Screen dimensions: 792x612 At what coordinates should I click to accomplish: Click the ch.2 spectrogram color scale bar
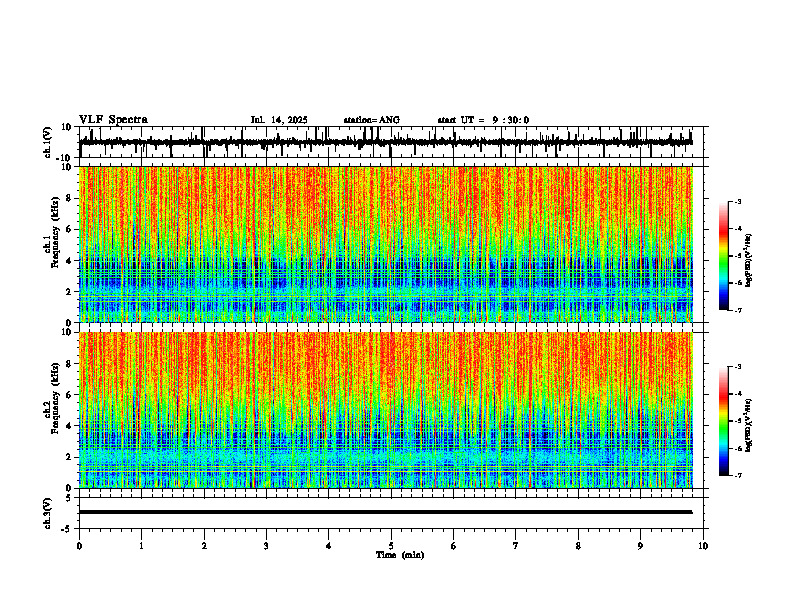(723, 421)
